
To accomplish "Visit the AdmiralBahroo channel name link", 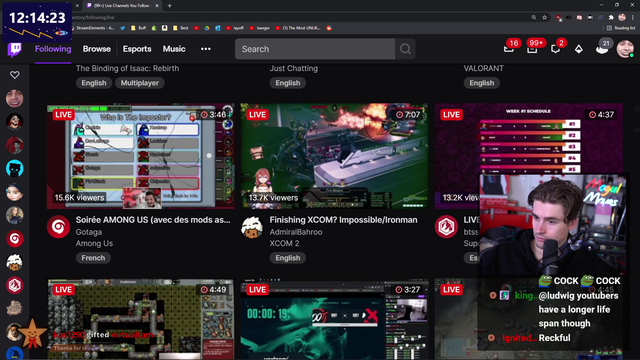I will [x=296, y=232].
